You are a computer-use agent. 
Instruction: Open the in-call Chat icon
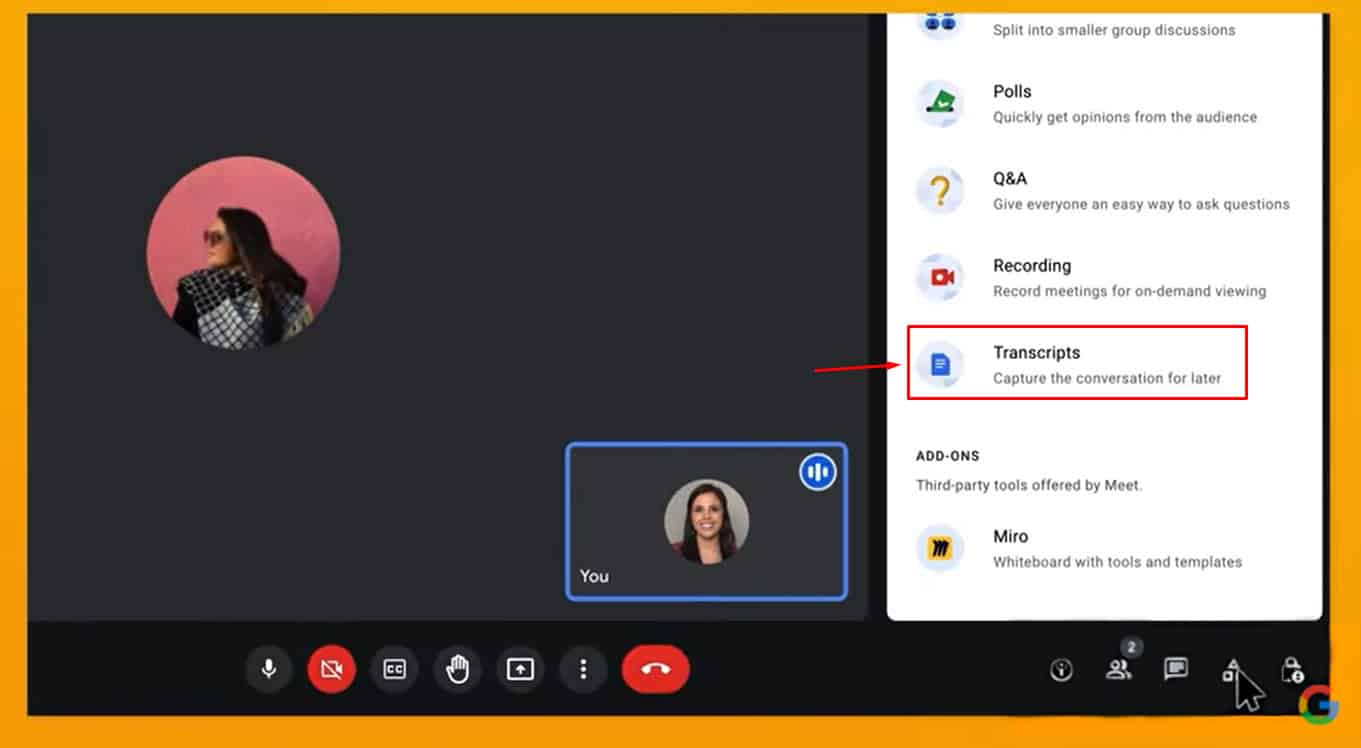pos(1176,670)
